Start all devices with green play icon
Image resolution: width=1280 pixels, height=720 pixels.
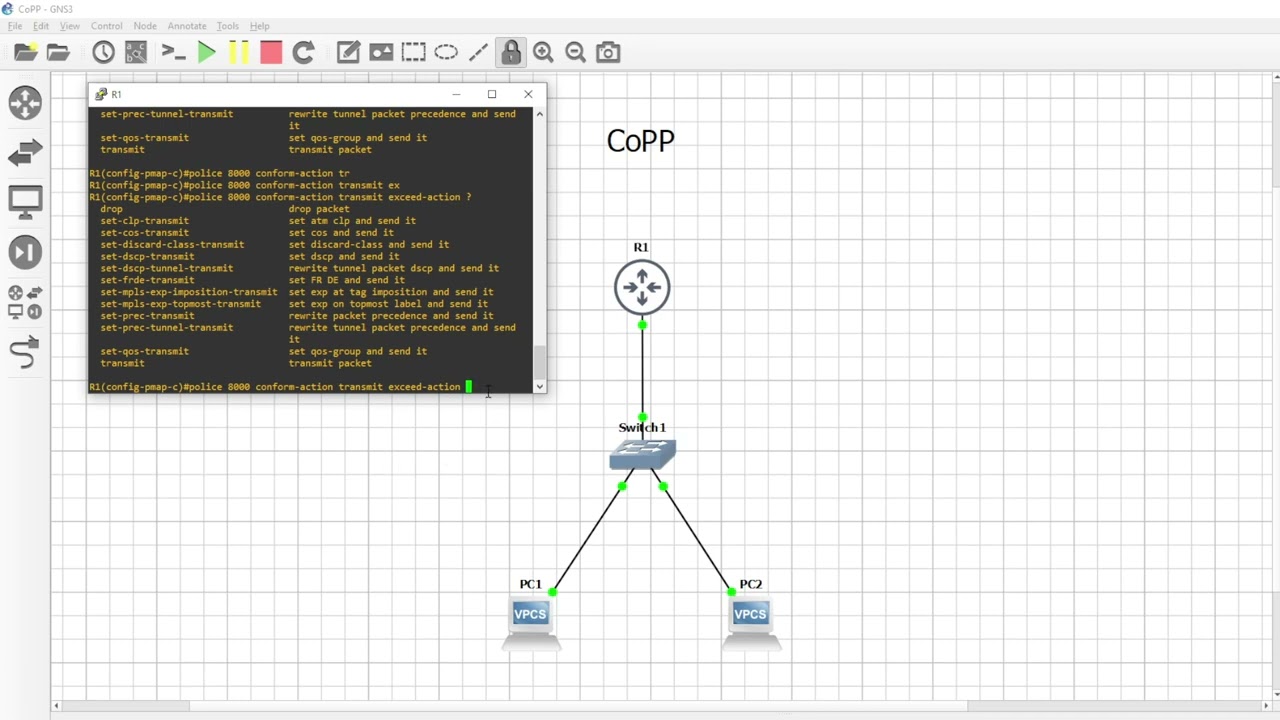(206, 52)
